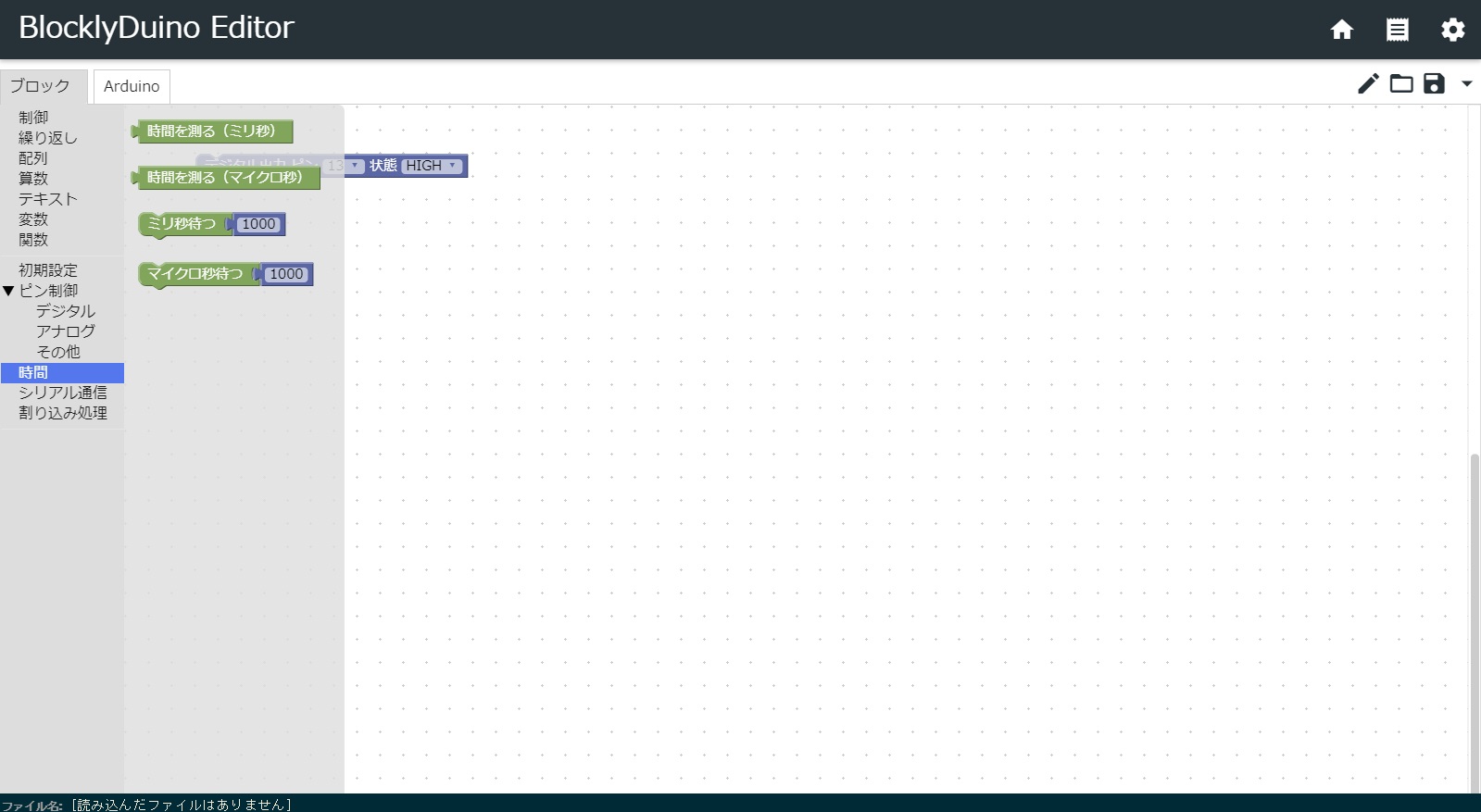The height and width of the screenshot is (812, 1481).
Task: Select the 割り込み処理 category
Action: [x=63, y=413]
